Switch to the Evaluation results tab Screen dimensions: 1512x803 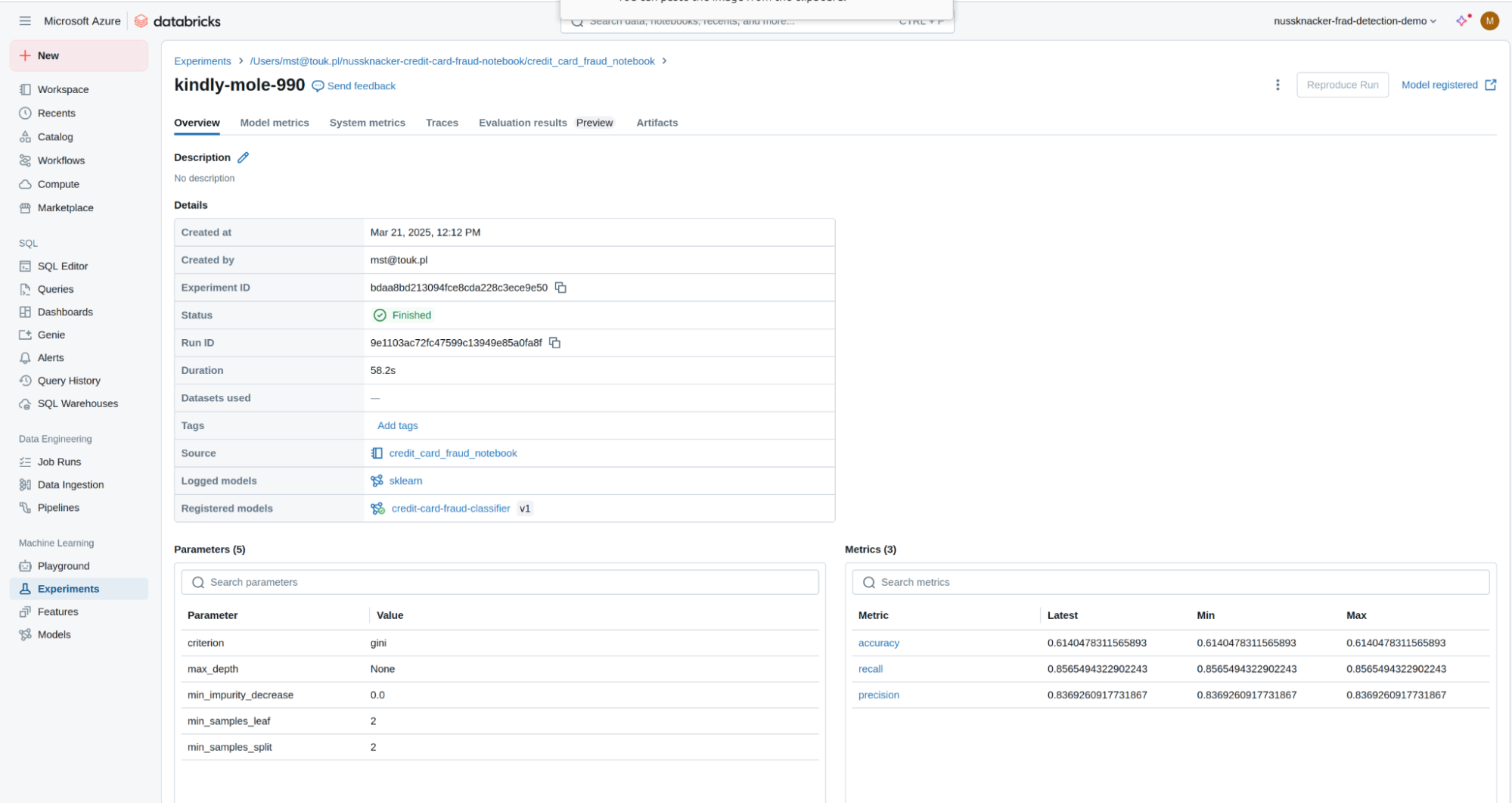[523, 123]
